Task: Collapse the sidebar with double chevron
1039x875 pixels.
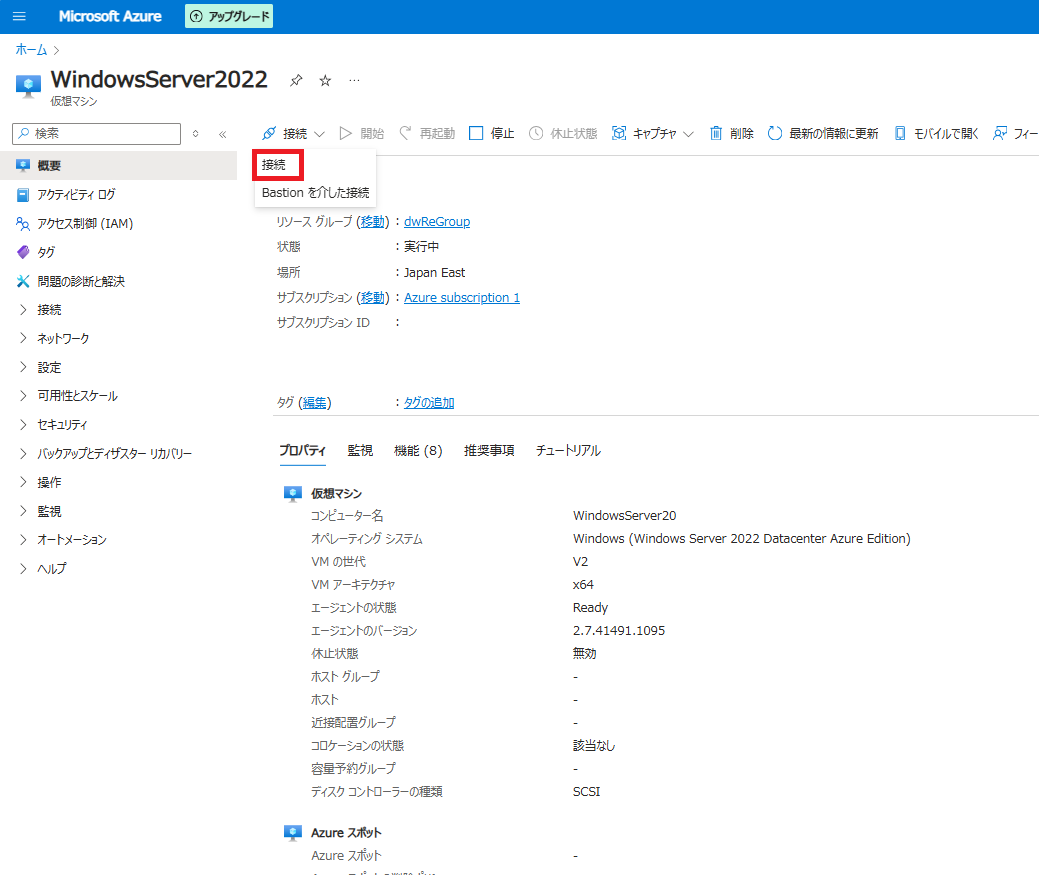Action: [223, 134]
